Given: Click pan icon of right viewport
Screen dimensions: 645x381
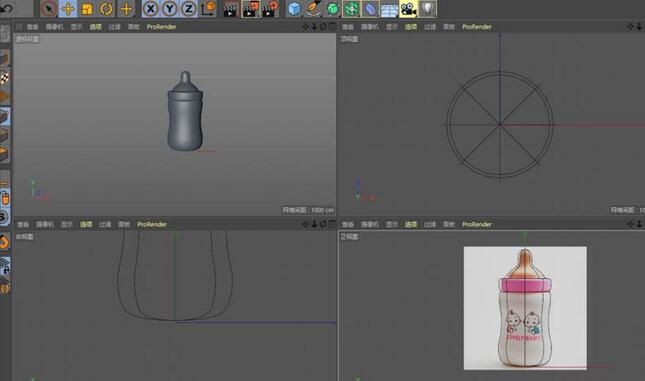Looking at the screenshot, I should (306, 224).
